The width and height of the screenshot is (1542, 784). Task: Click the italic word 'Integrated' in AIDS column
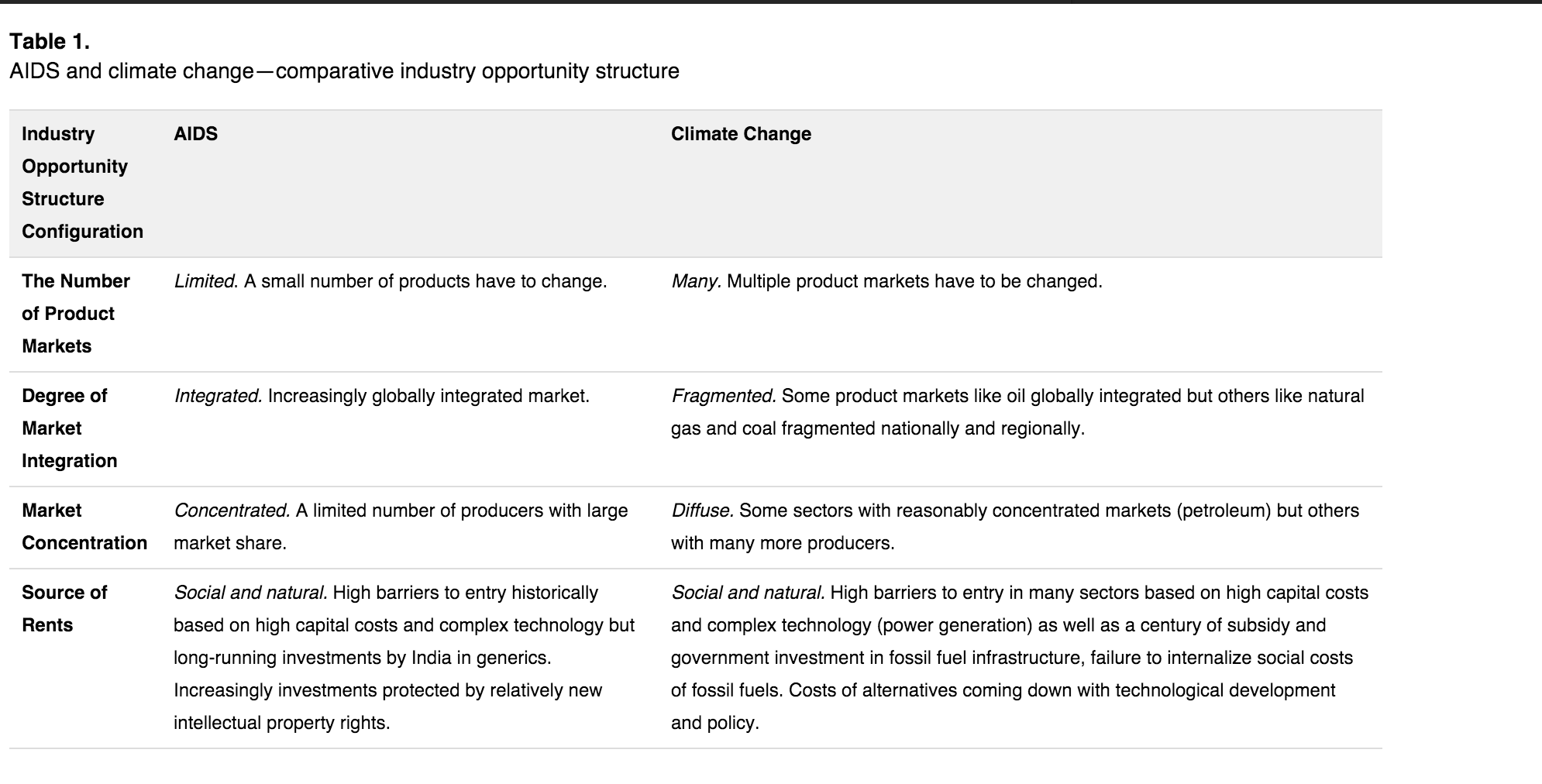click(218, 396)
